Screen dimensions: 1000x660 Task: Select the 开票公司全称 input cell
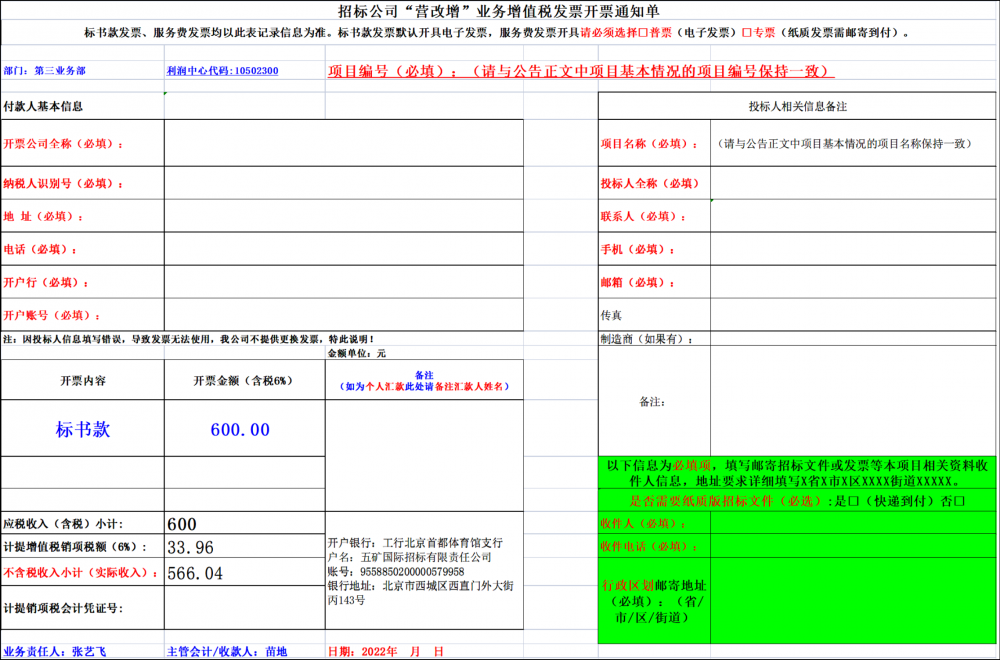[343, 143]
